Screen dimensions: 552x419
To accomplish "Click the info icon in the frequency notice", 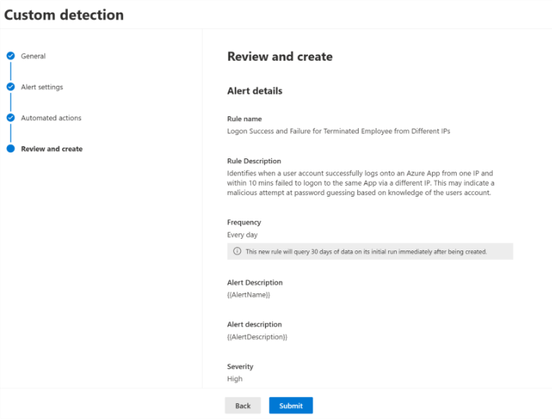I will click(x=237, y=251).
